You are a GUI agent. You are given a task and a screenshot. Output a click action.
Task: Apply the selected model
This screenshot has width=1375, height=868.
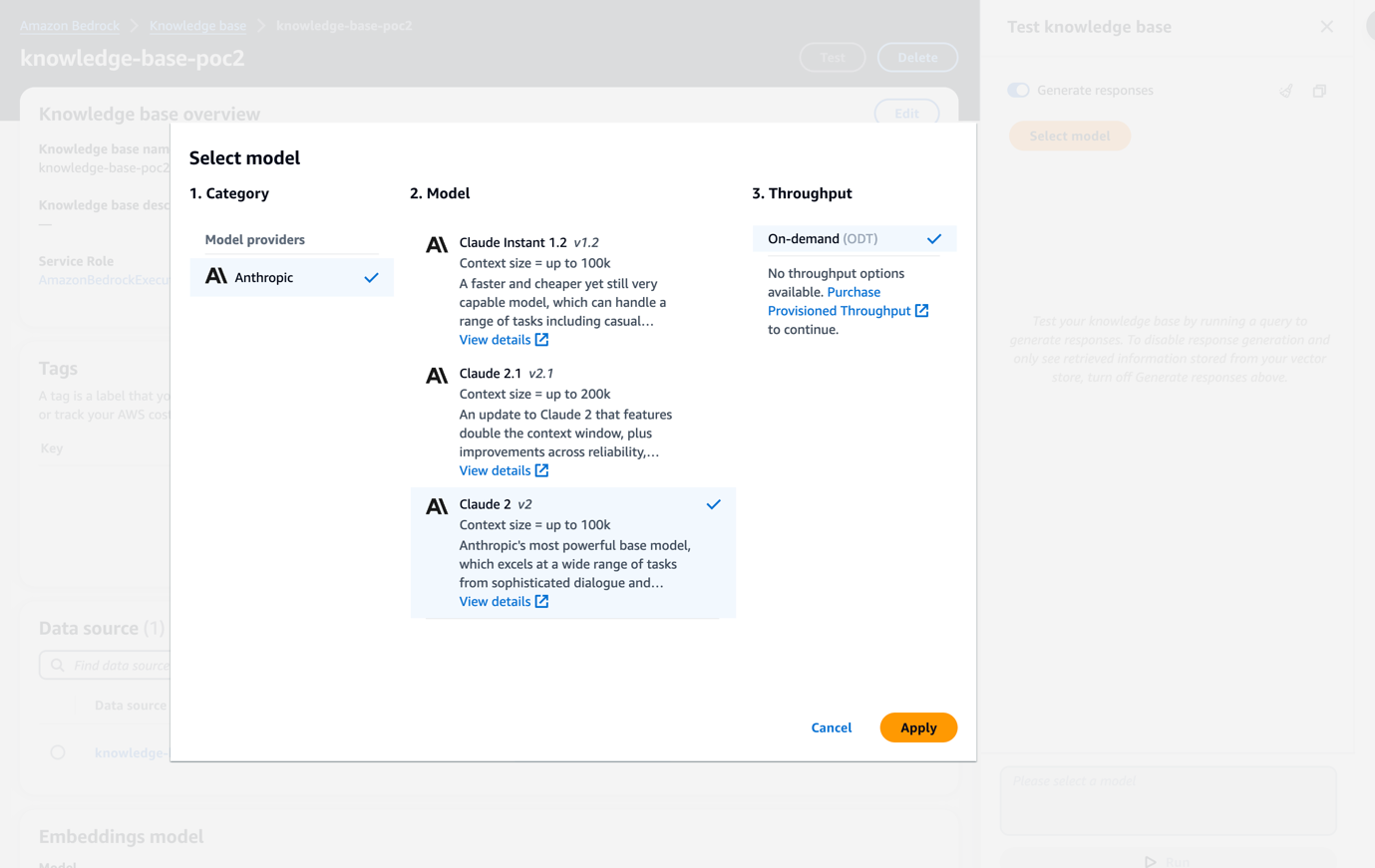[918, 727]
